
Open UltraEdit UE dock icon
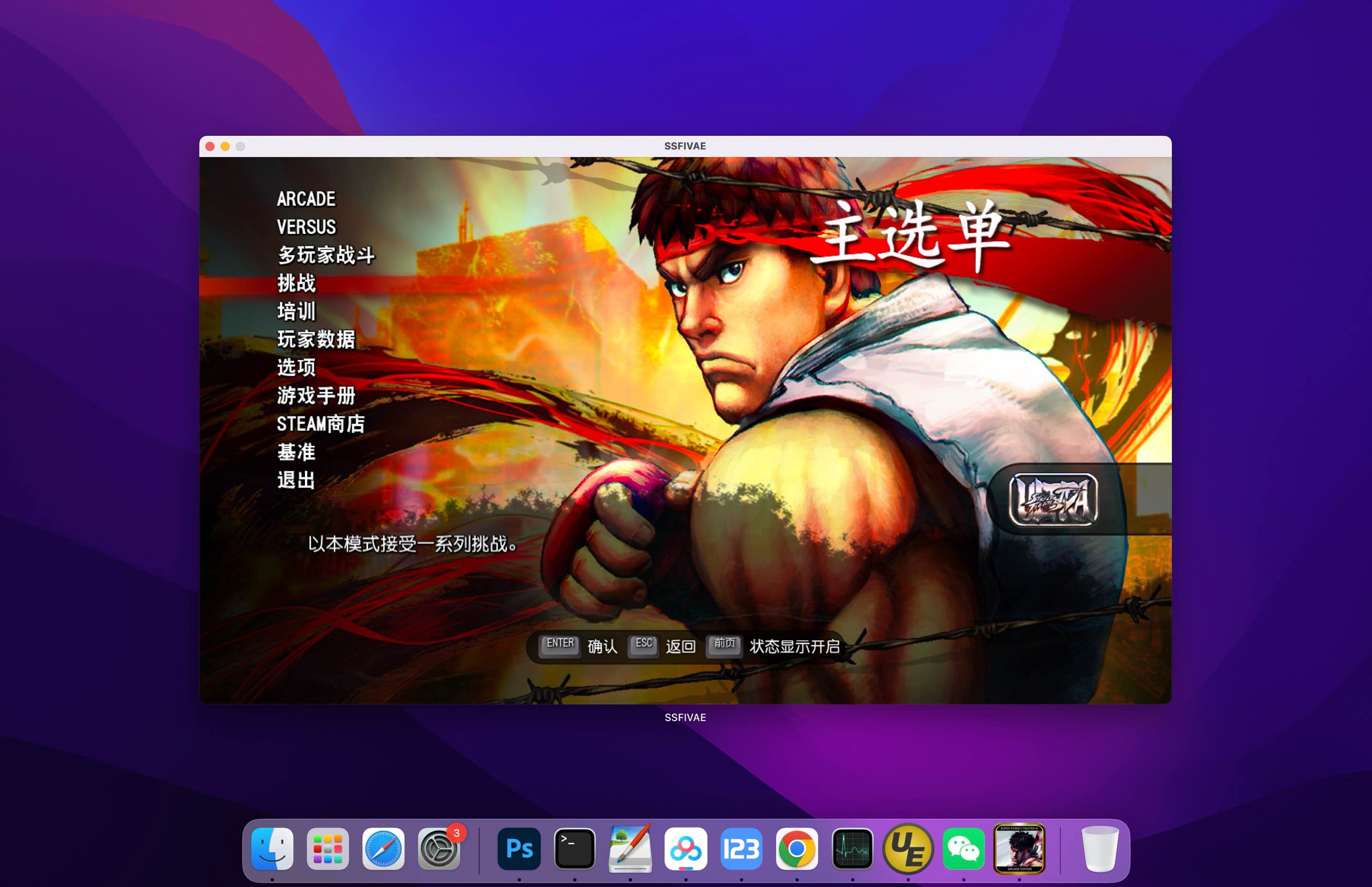(908, 848)
